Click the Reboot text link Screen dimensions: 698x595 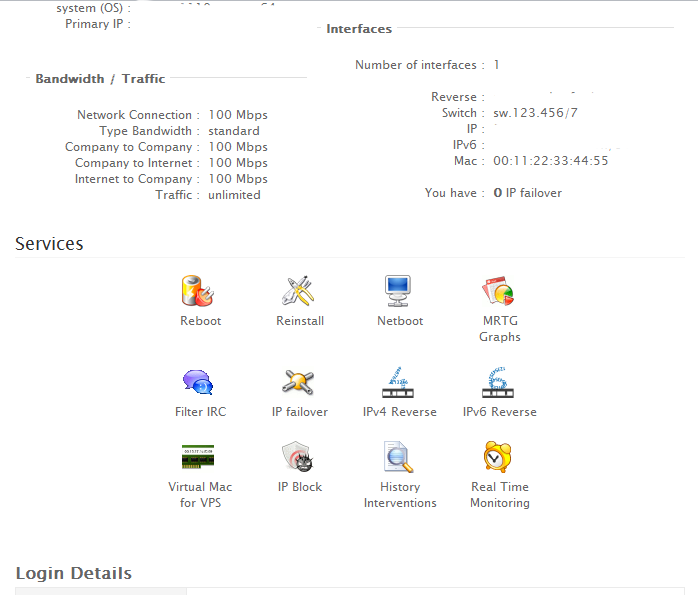pyautogui.click(x=200, y=321)
